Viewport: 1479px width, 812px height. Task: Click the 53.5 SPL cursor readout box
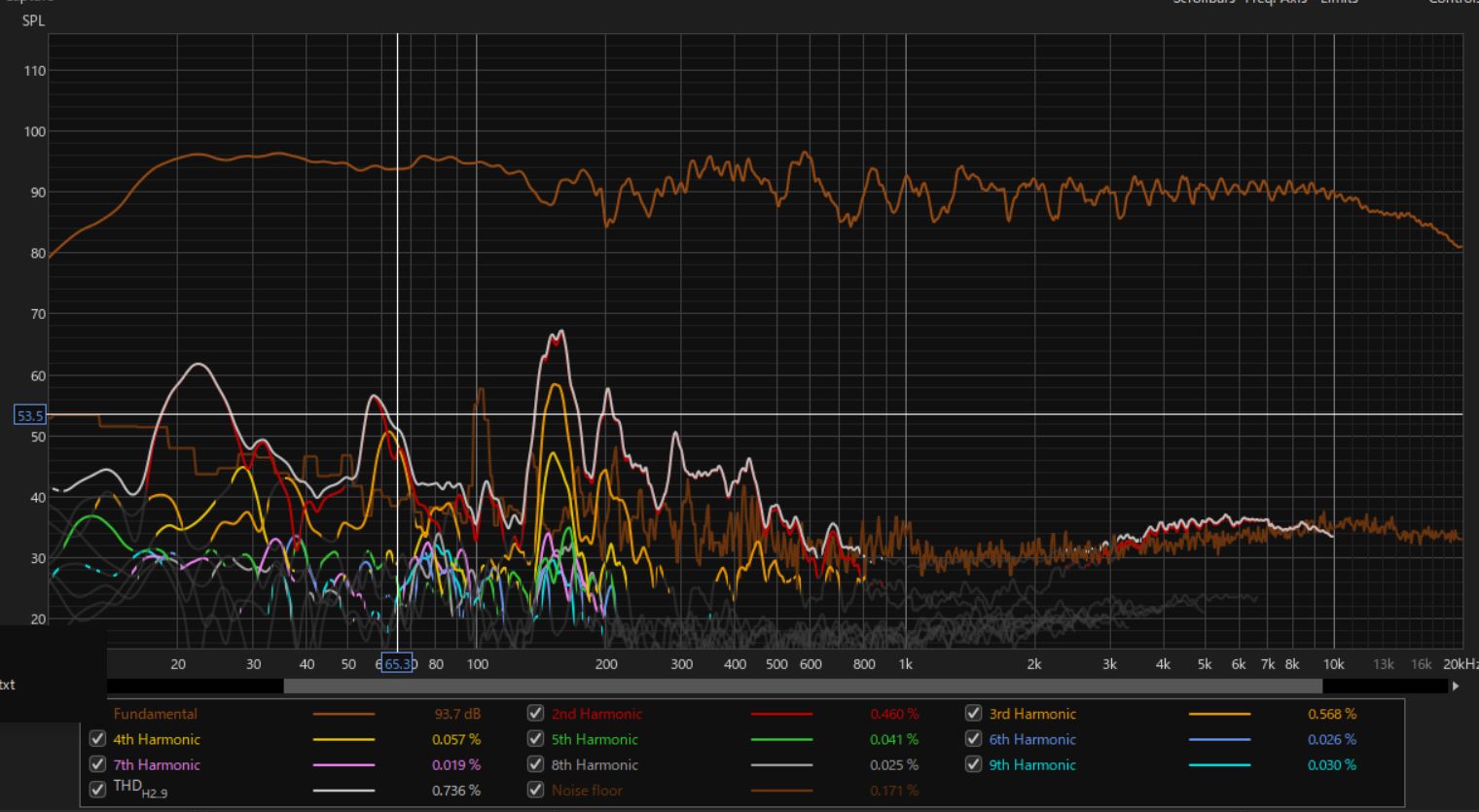click(29, 415)
